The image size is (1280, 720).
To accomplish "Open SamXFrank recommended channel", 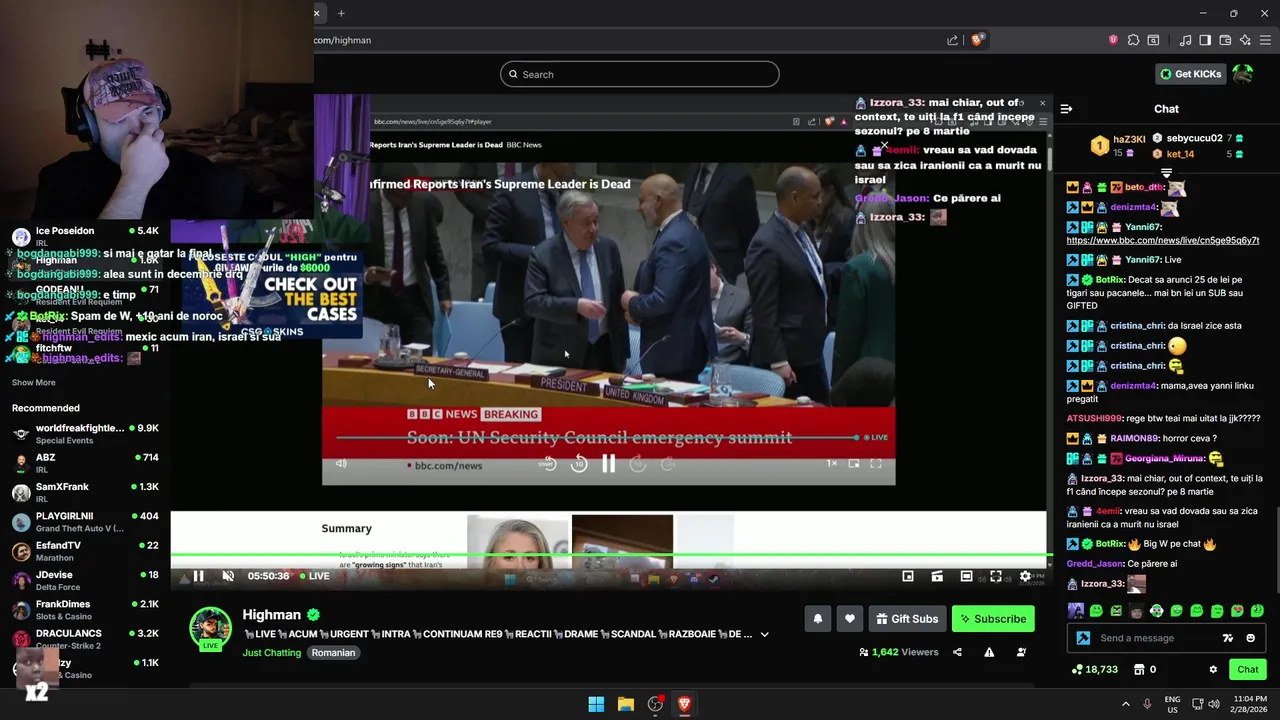I will click(x=85, y=492).
